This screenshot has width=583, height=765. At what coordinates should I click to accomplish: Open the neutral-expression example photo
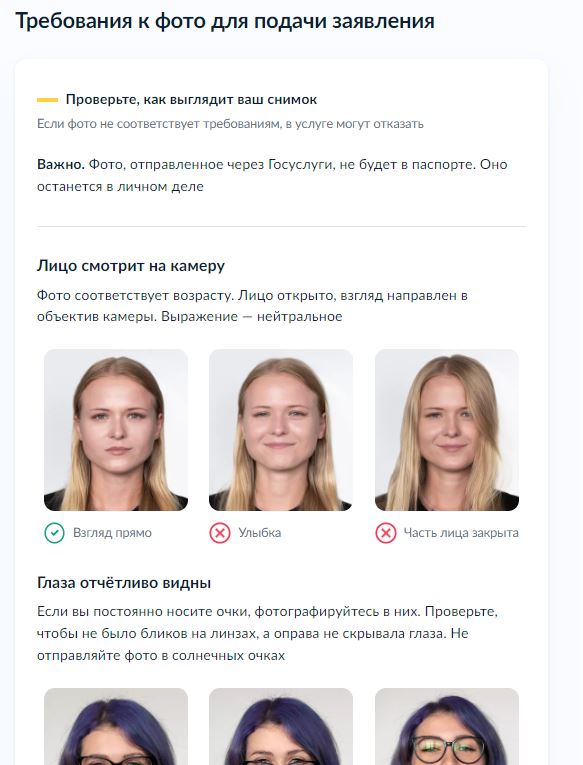pos(116,430)
